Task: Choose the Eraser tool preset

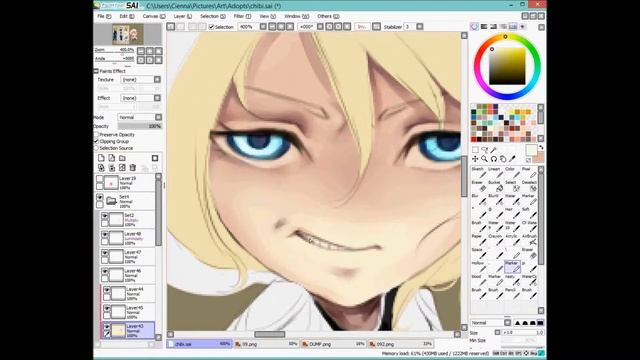Action: pos(479,186)
